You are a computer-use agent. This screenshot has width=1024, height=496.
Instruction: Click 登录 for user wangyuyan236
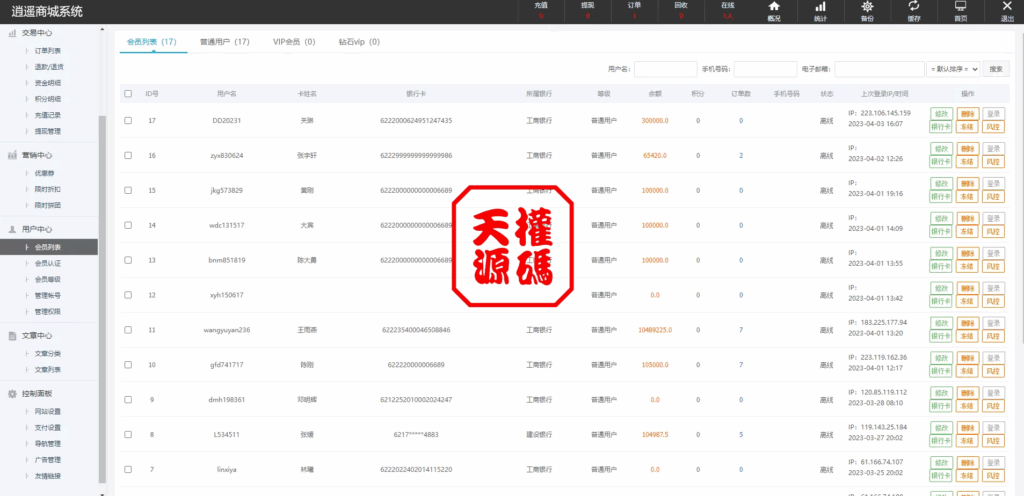pos(993,323)
